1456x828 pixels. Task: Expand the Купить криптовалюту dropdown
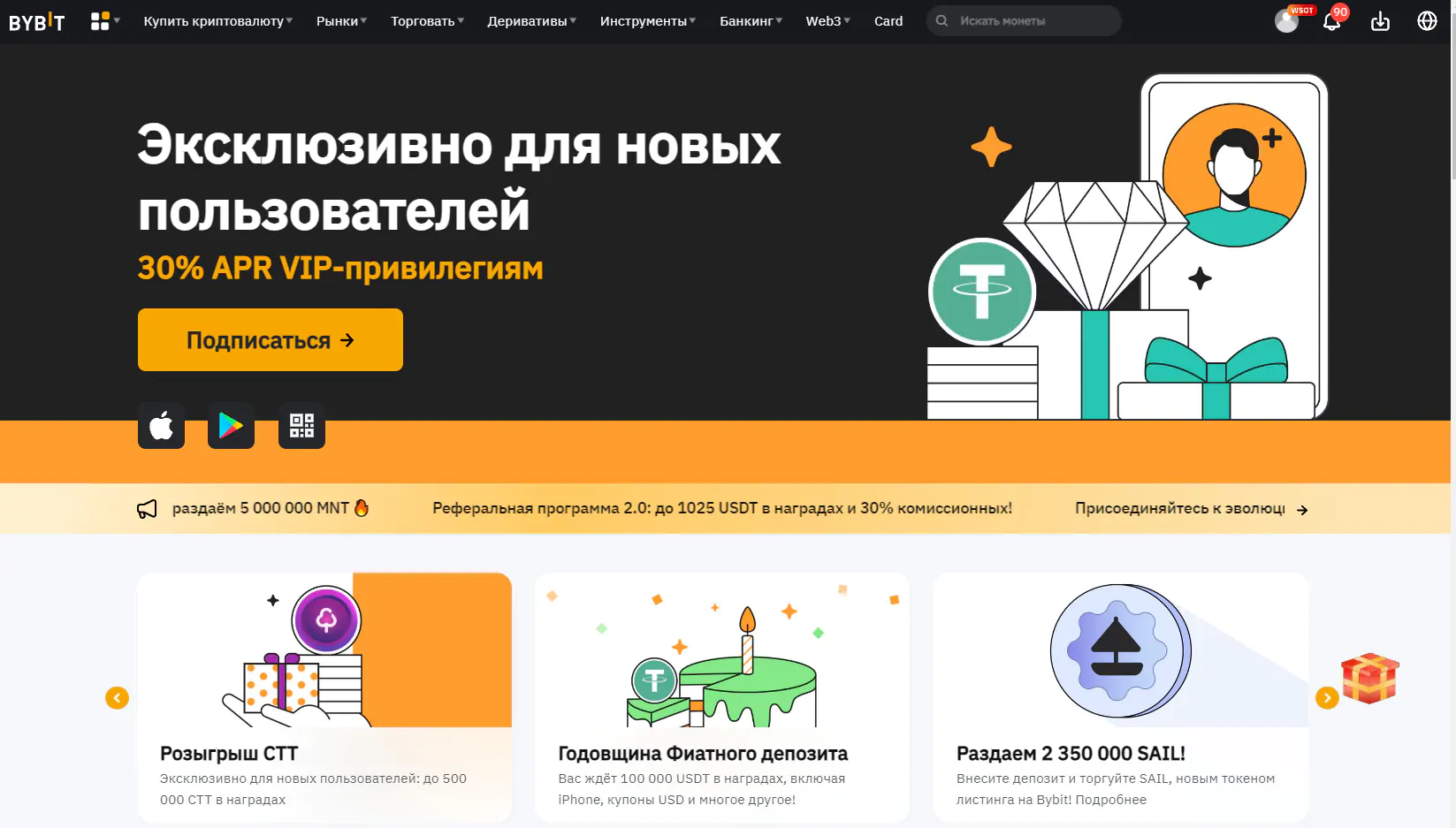(217, 21)
